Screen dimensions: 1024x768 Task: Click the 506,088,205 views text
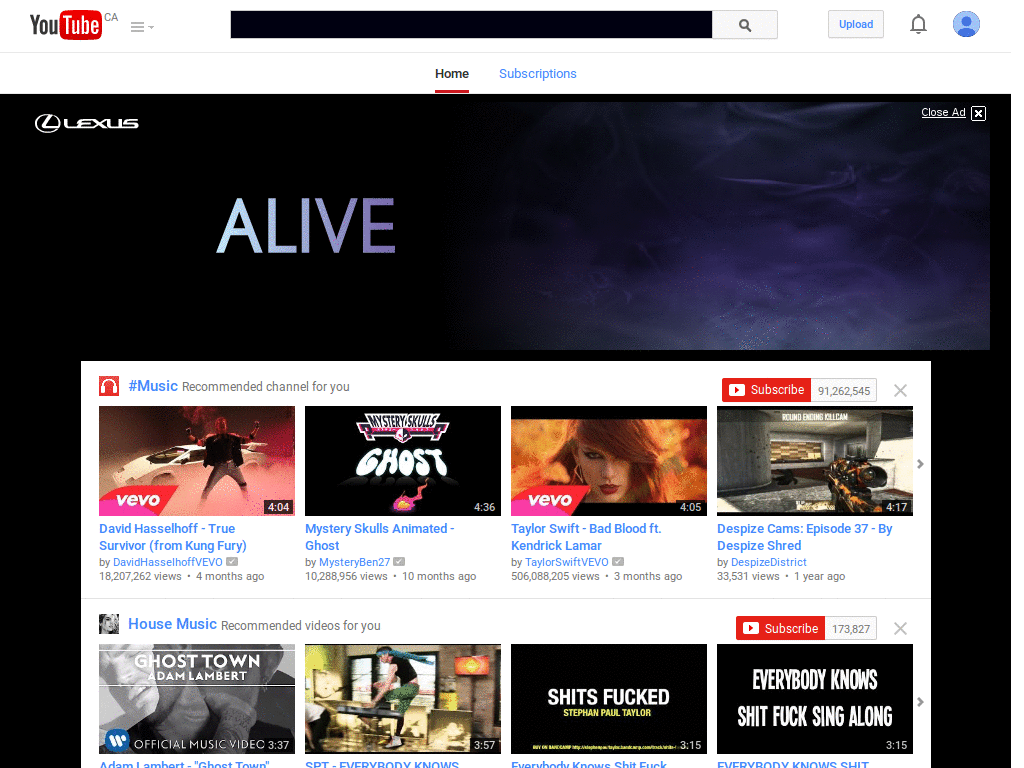555,577
